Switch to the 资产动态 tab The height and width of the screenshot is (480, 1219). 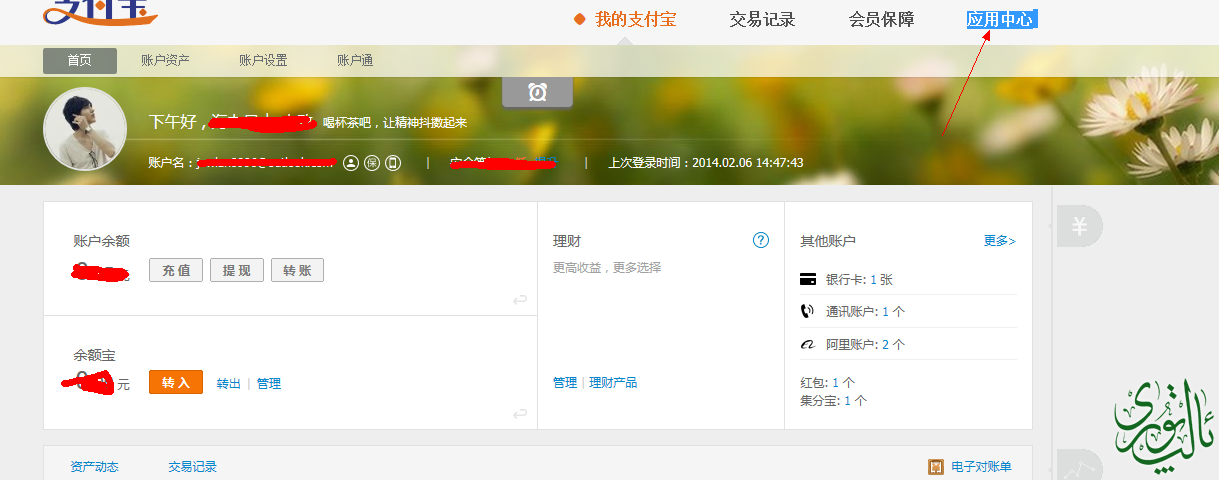(94, 467)
